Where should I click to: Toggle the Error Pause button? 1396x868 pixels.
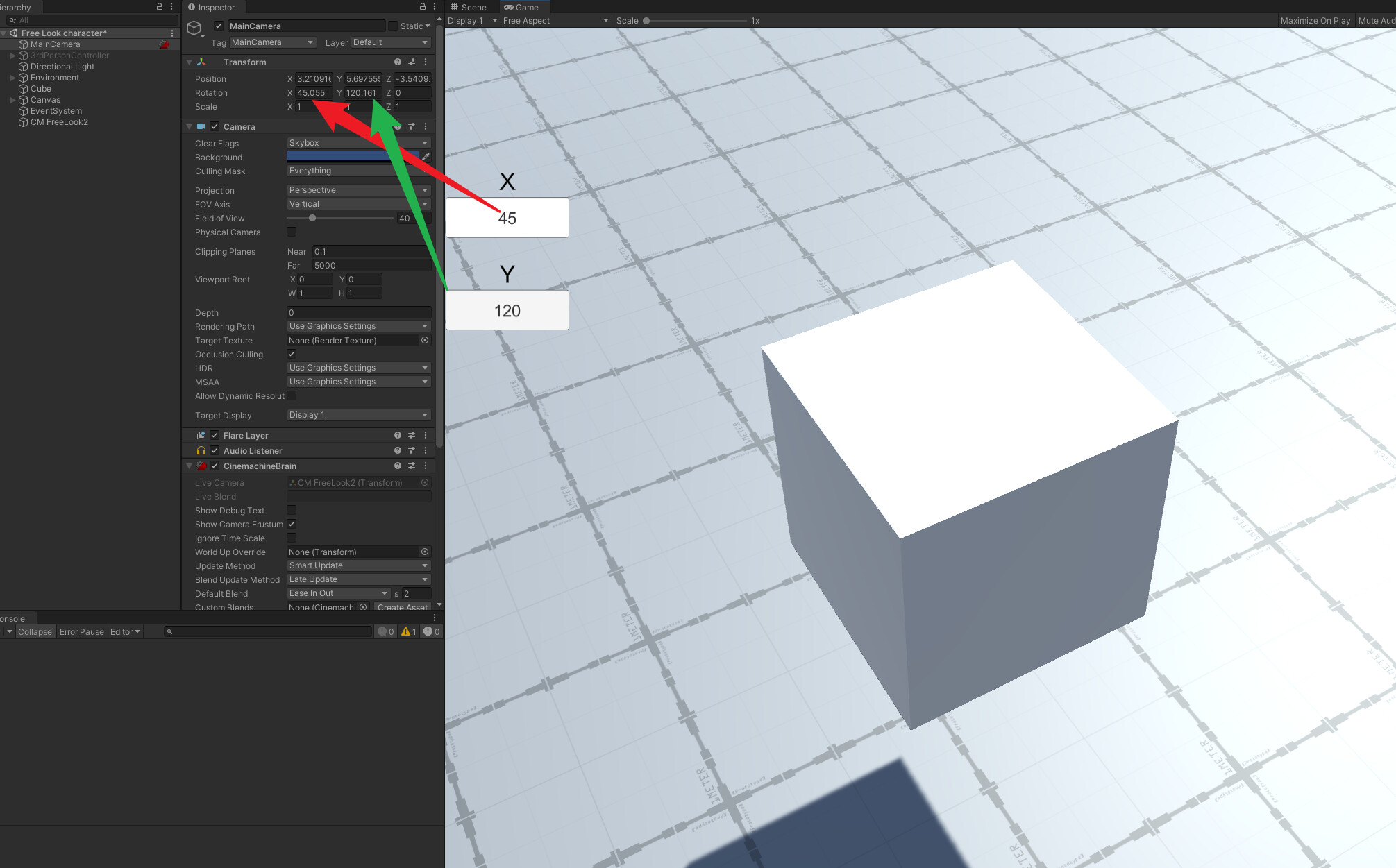click(x=81, y=631)
